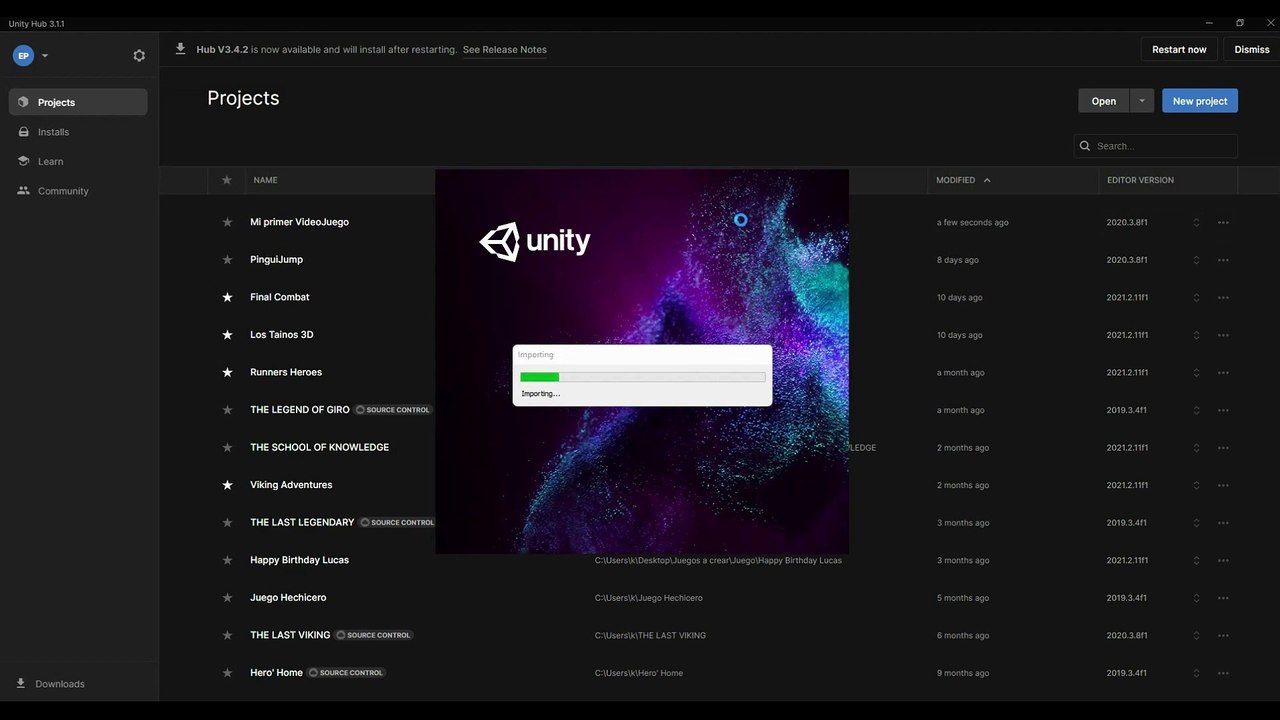Change editor version for THE LEGEND OF GIRO

click(1196, 410)
